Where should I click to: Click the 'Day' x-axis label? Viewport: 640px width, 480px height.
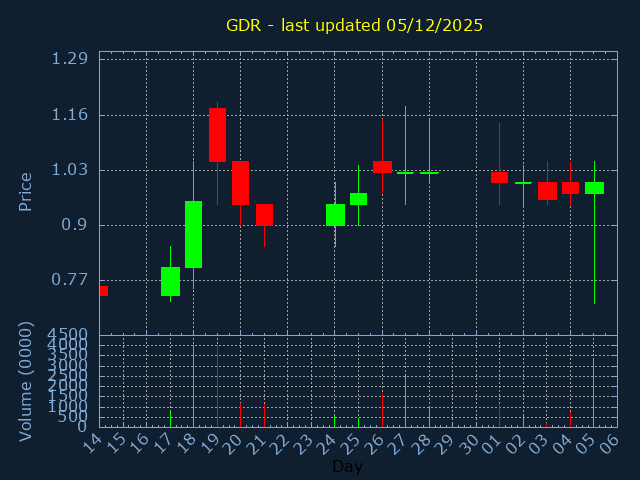coord(347,466)
